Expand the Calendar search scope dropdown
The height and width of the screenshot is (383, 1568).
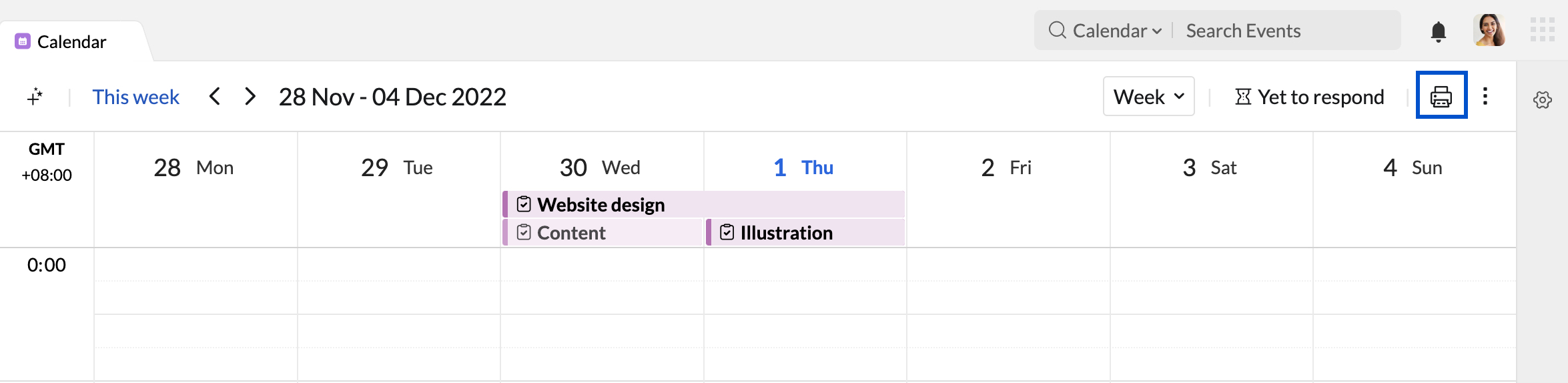(1117, 31)
